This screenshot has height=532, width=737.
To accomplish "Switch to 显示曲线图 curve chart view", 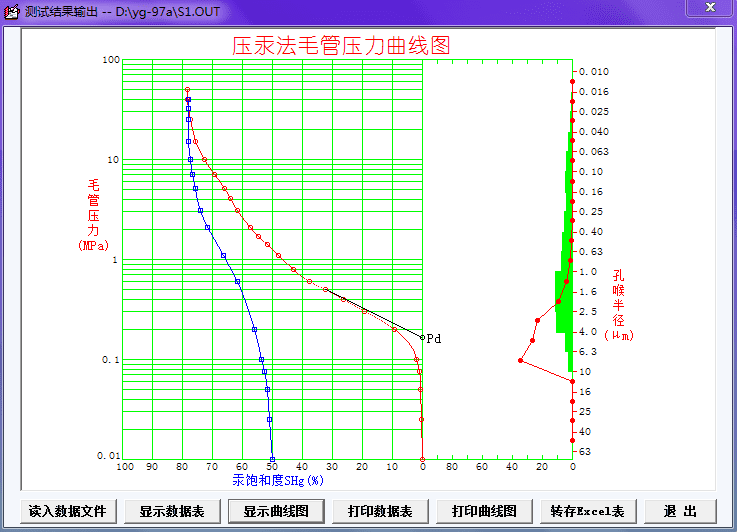I will (x=276, y=511).
